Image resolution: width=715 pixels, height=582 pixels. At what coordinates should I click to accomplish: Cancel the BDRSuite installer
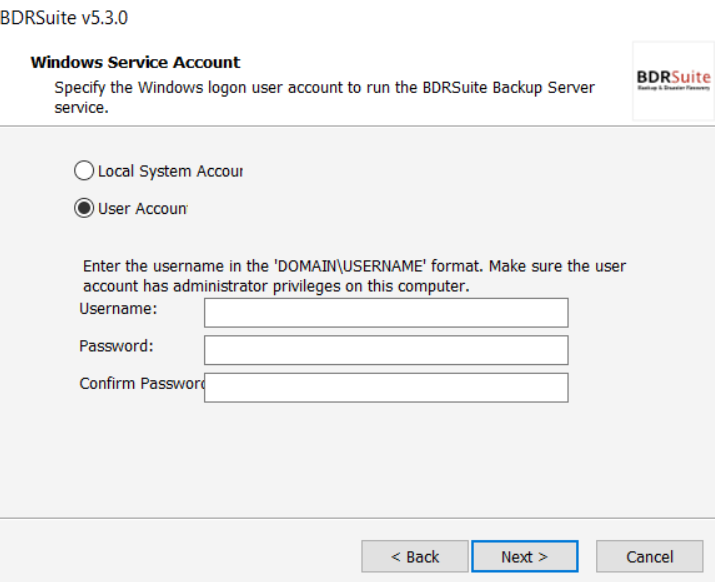649,556
